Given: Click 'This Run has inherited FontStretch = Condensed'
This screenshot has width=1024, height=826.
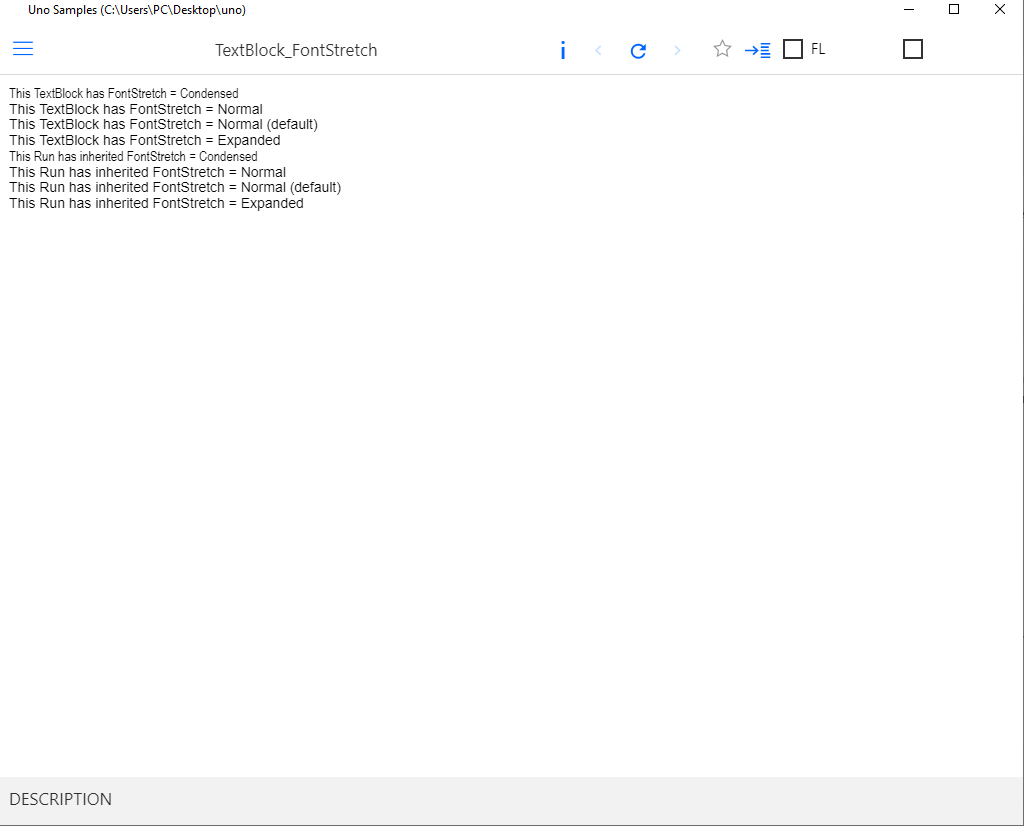Looking at the screenshot, I should click(133, 157).
